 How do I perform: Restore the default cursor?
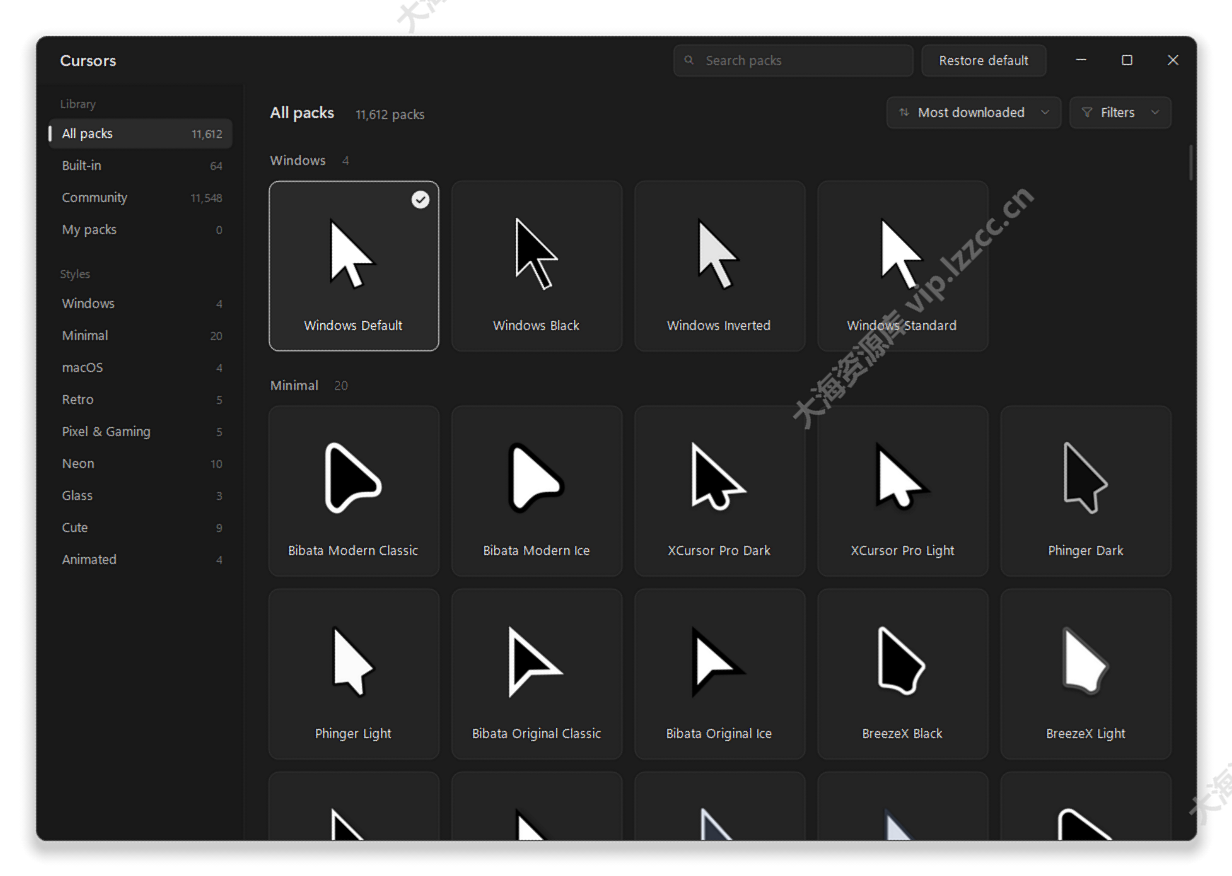click(x=983, y=60)
